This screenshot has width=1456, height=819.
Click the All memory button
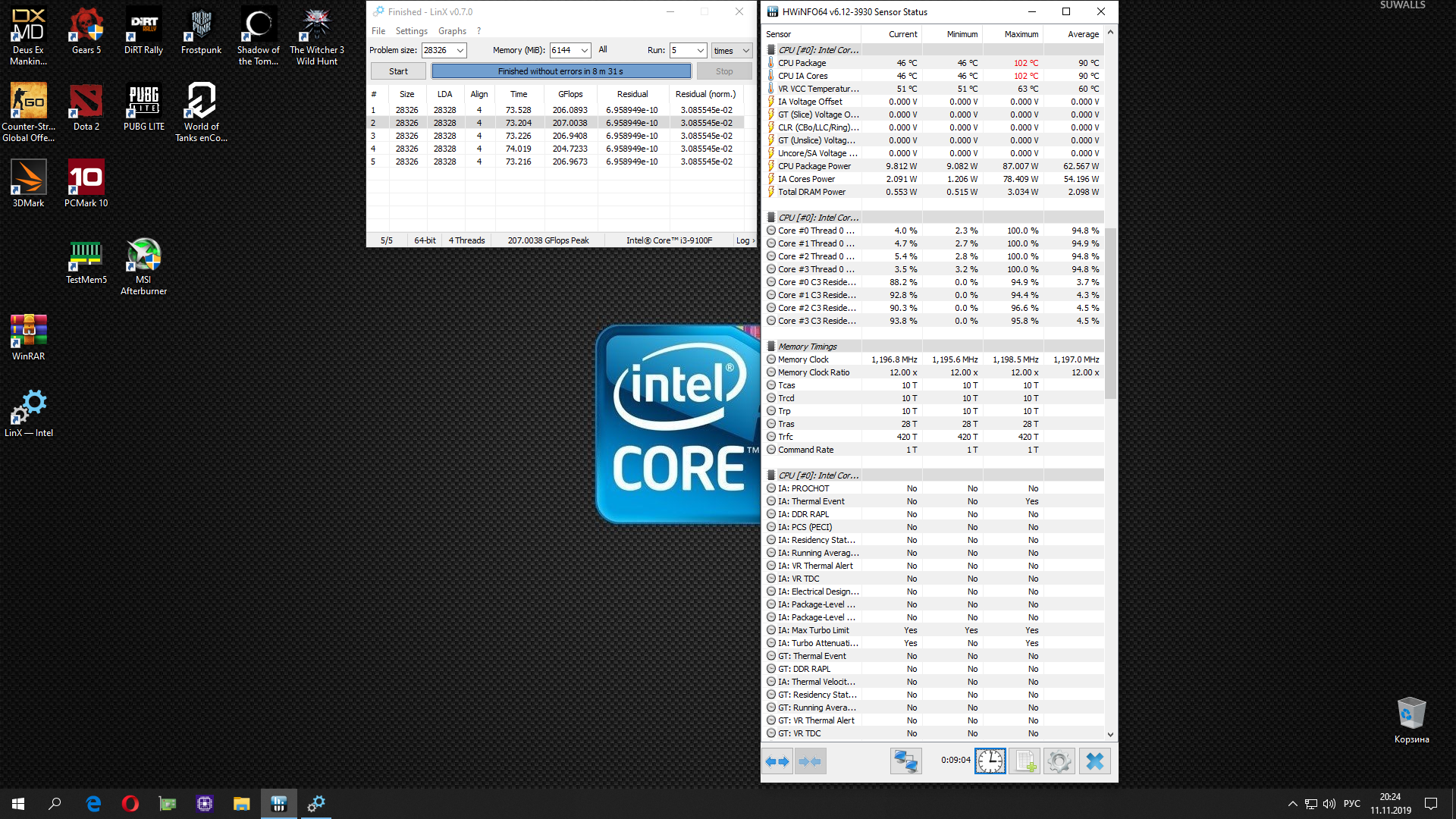click(x=603, y=49)
